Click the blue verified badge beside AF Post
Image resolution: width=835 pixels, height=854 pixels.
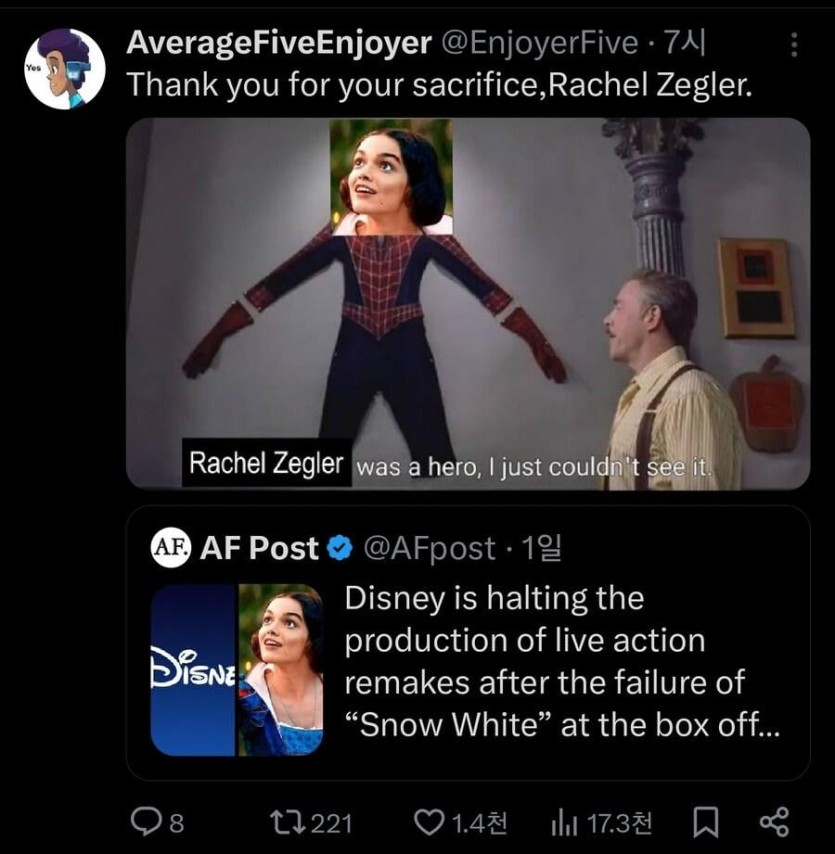tap(340, 548)
